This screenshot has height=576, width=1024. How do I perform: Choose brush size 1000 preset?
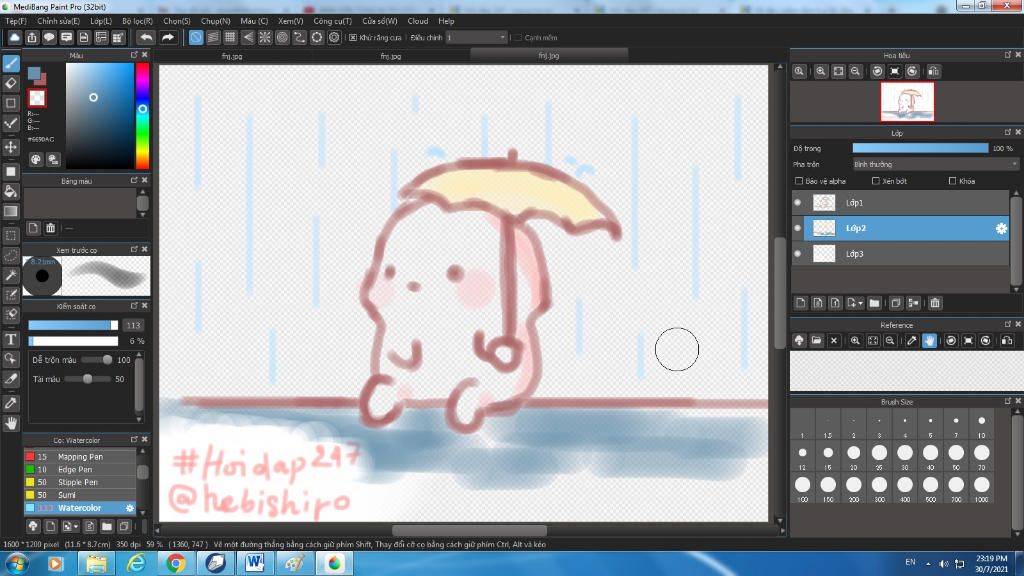981,488
